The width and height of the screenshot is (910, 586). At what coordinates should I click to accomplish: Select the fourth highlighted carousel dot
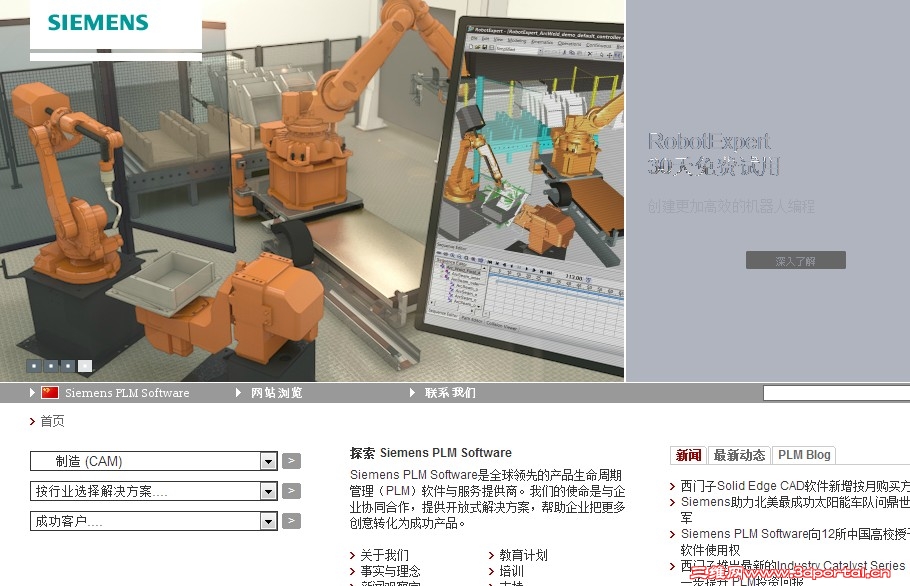click(85, 366)
